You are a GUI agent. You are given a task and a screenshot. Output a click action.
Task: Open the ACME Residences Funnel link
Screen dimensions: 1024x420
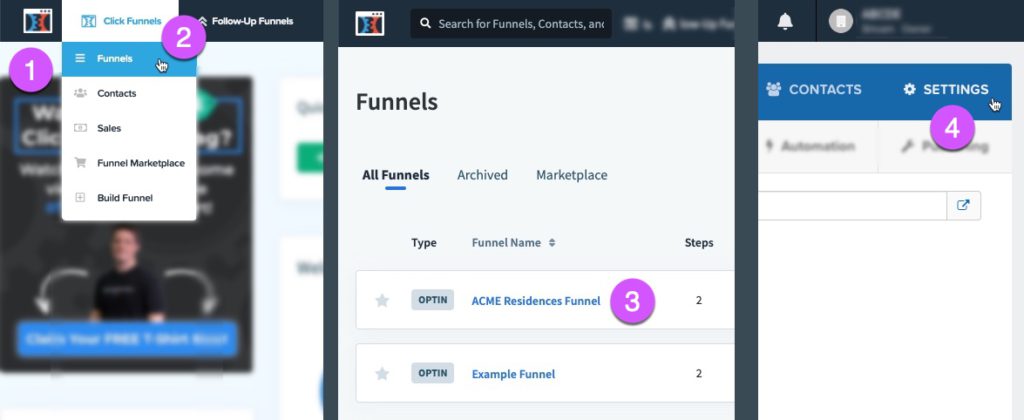point(536,301)
